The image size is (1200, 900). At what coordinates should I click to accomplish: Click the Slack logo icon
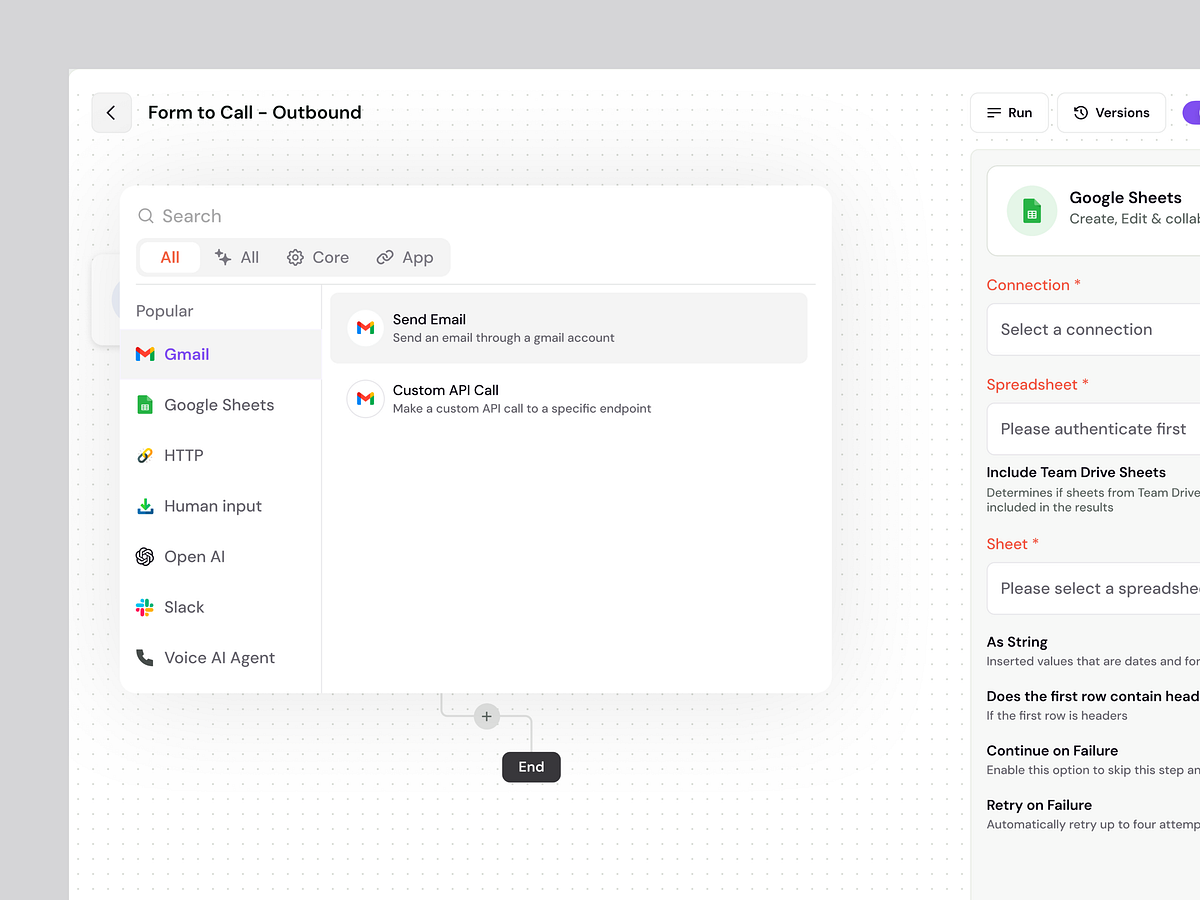(145, 607)
